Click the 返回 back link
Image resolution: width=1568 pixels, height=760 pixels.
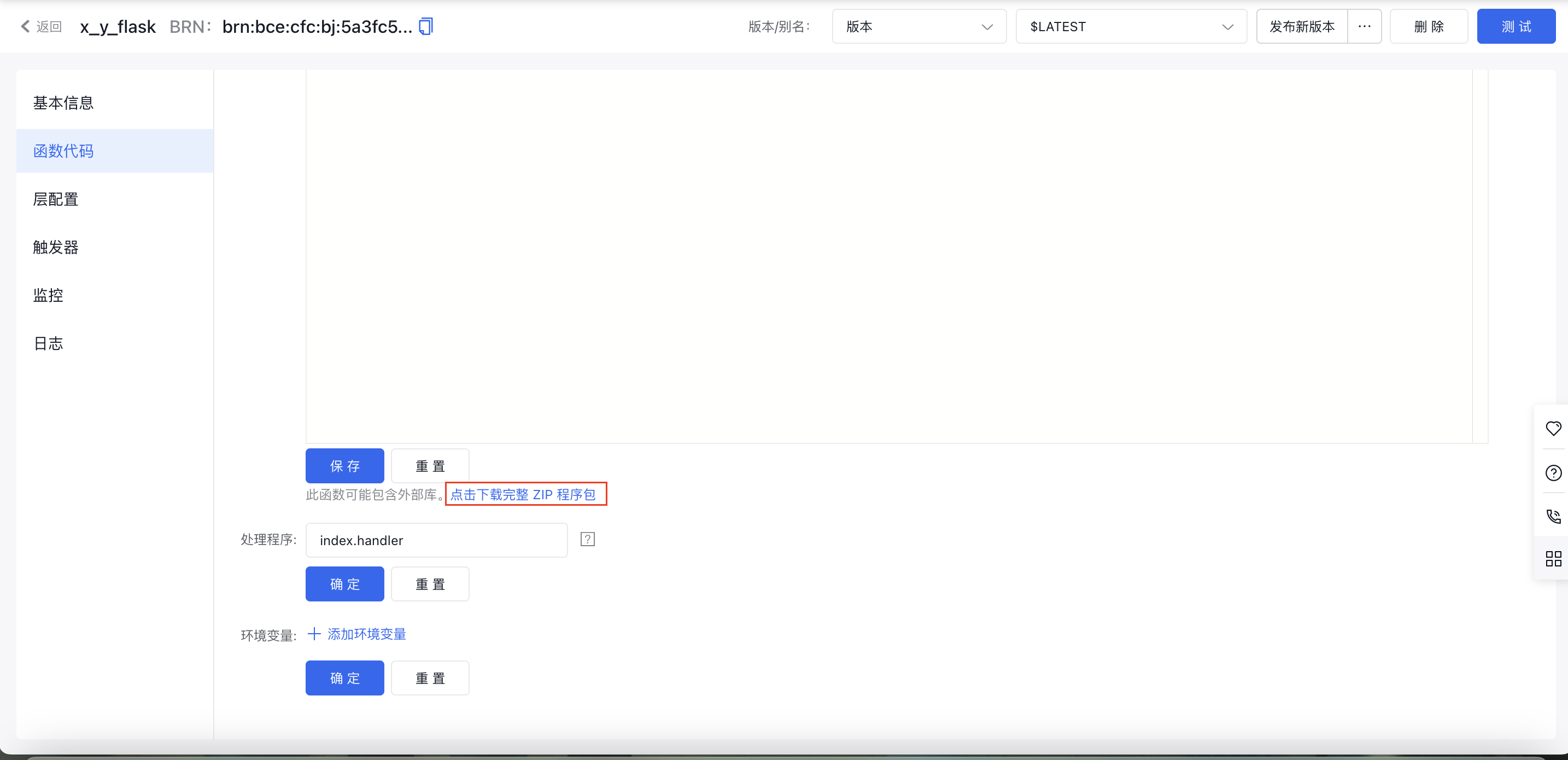tap(49, 26)
